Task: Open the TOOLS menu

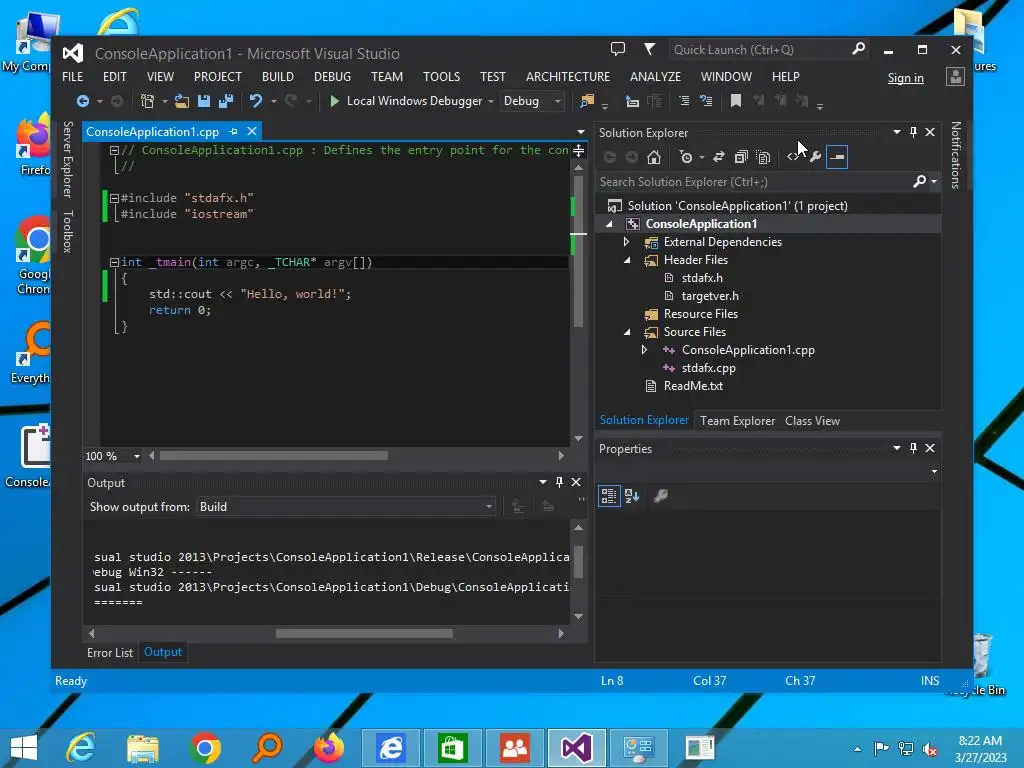Action: point(441,77)
